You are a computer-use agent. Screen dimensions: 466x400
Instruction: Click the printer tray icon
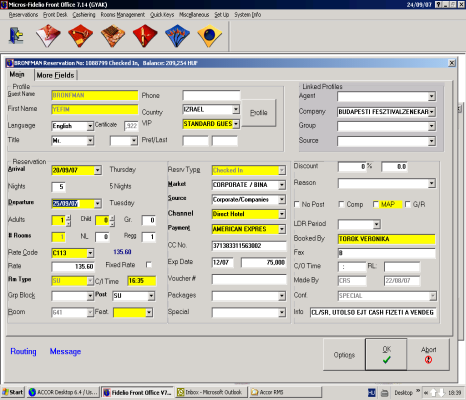tap(384, 393)
